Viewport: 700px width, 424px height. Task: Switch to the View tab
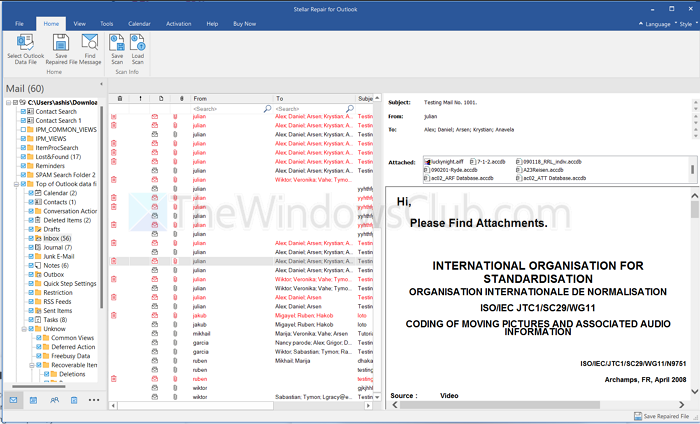79,24
